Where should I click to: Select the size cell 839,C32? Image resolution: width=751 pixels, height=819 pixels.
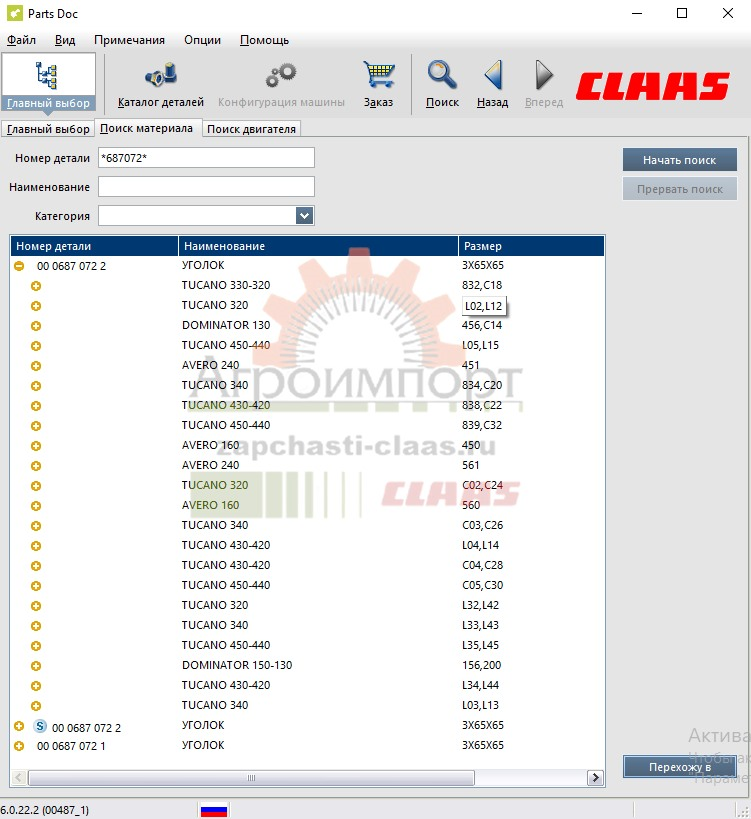tap(482, 425)
